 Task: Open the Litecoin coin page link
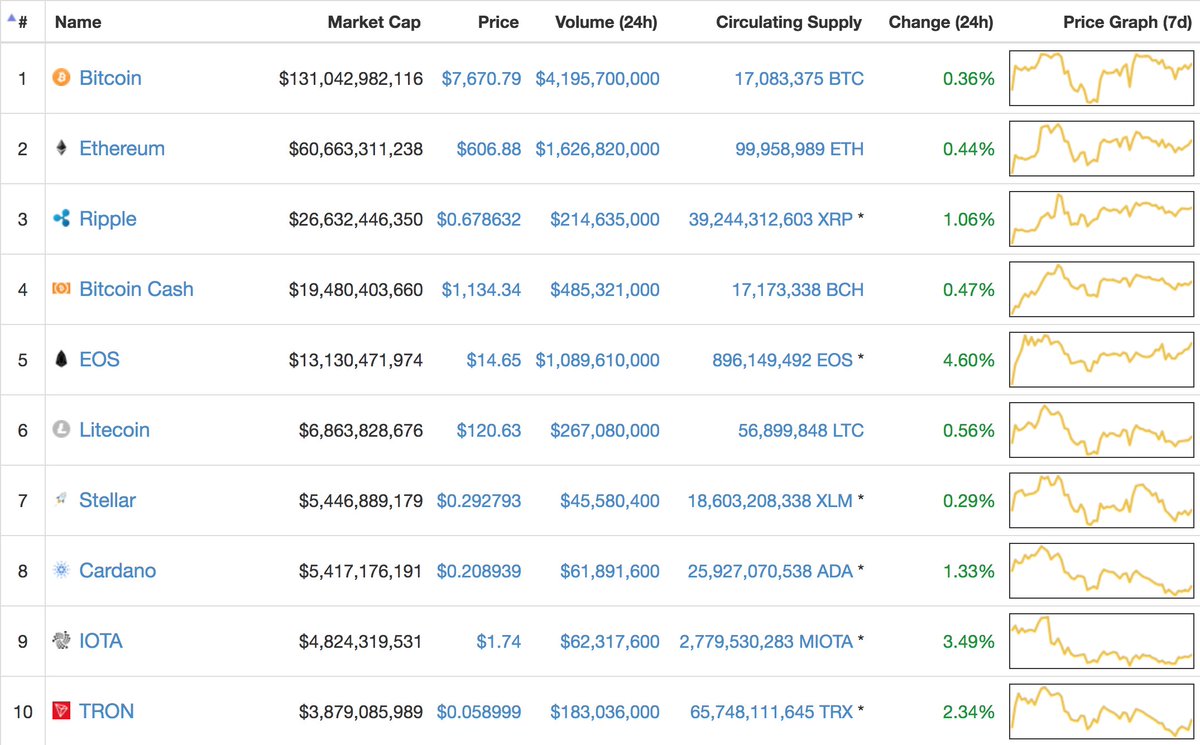114,430
